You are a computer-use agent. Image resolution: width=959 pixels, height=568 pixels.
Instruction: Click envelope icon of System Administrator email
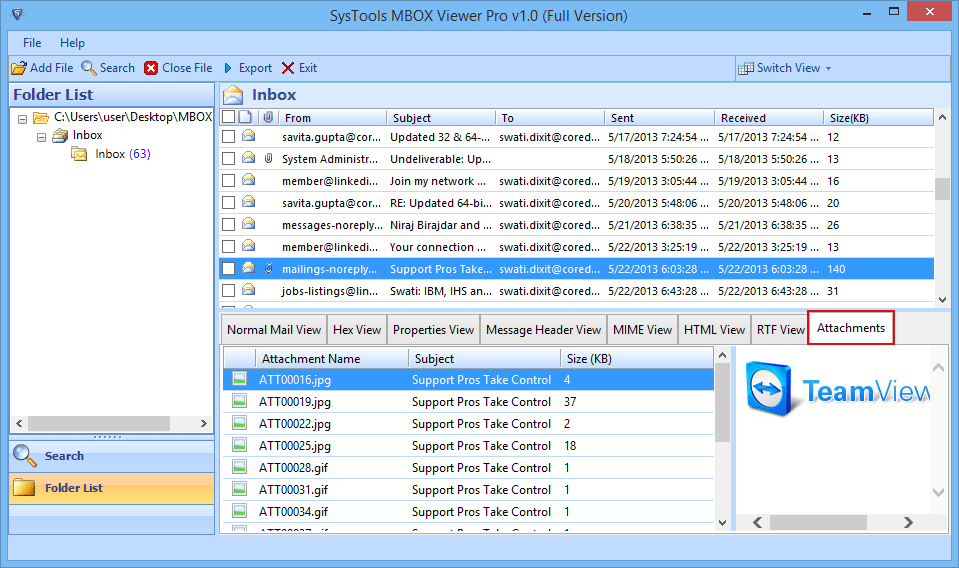[x=248, y=158]
